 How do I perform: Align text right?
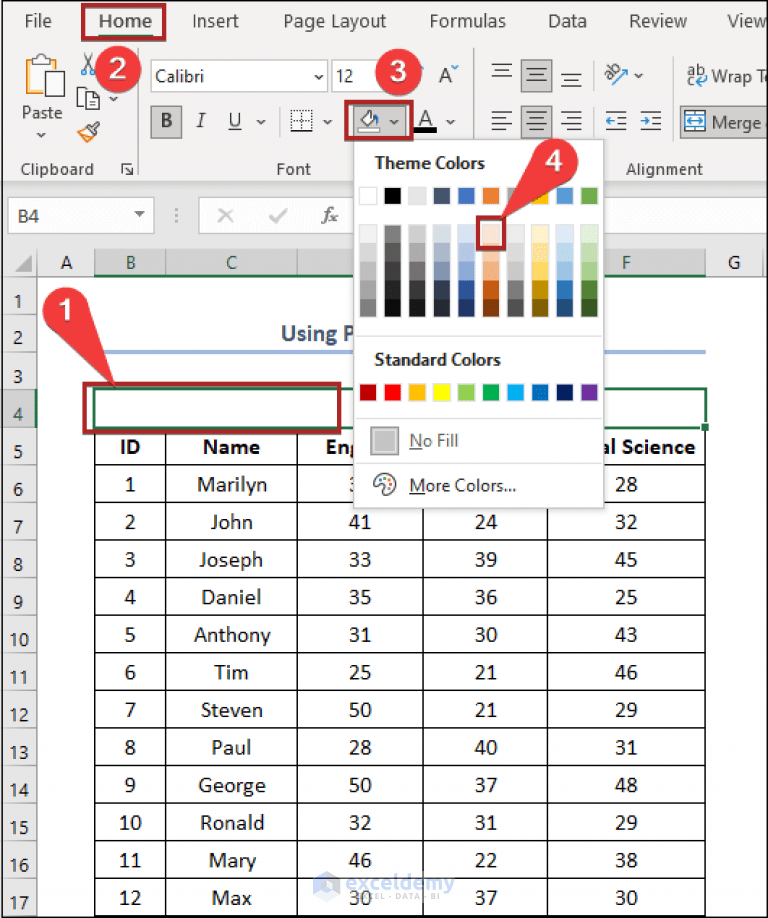(571, 121)
